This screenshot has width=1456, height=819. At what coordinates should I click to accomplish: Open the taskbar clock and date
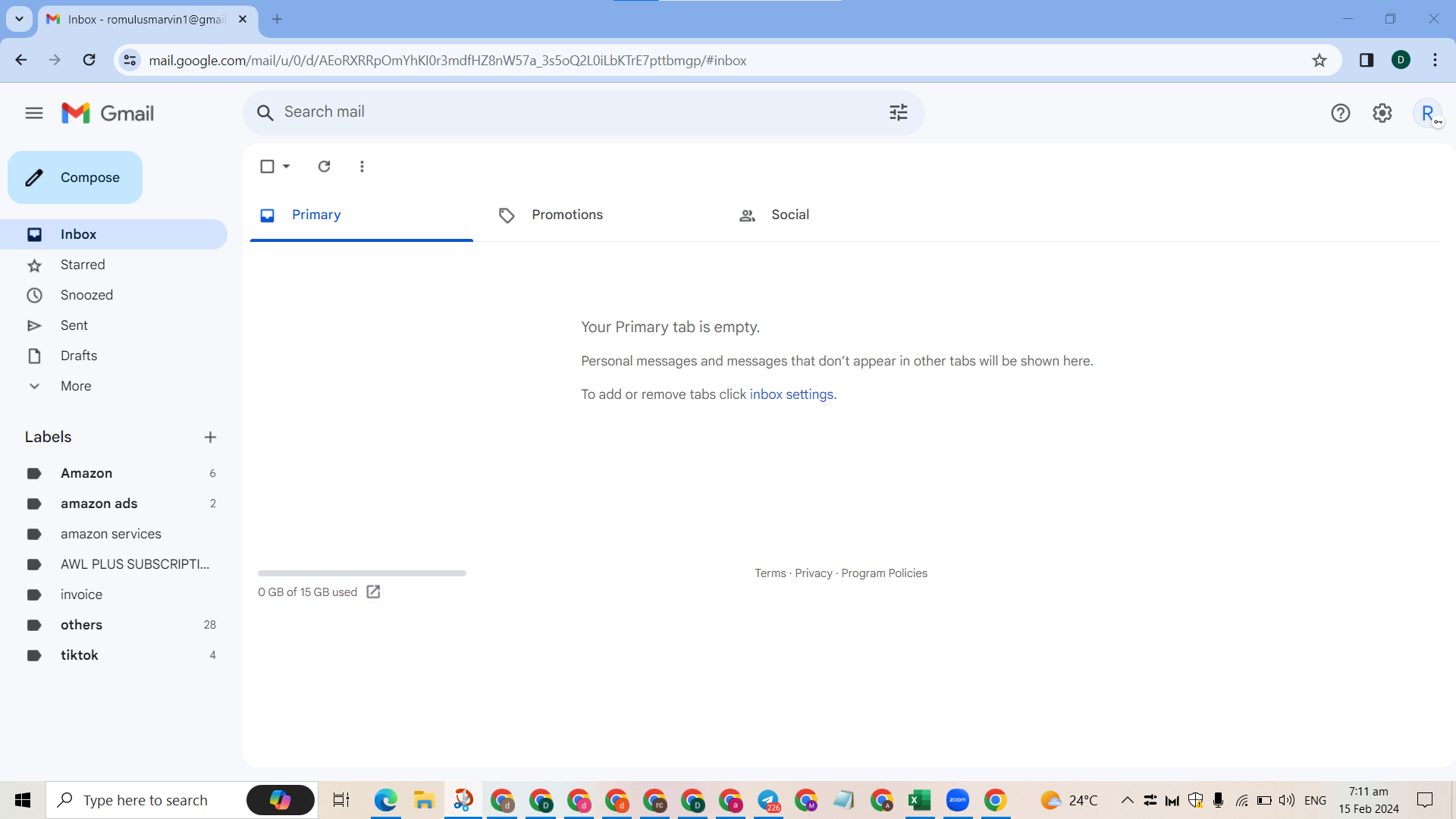click(1369, 800)
